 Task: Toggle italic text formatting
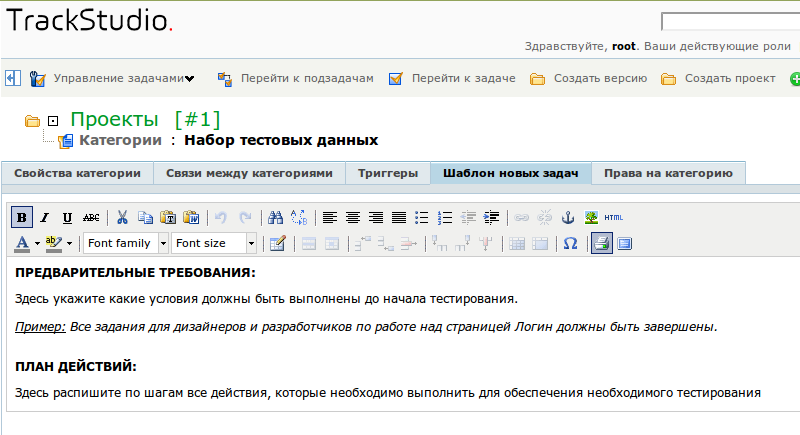pos(44,217)
